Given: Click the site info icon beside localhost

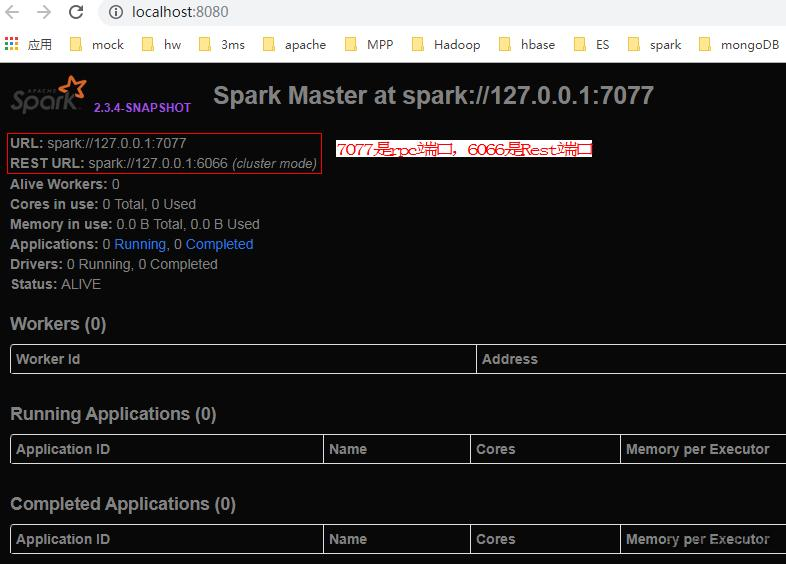Looking at the screenshot, I should (116, 12).
